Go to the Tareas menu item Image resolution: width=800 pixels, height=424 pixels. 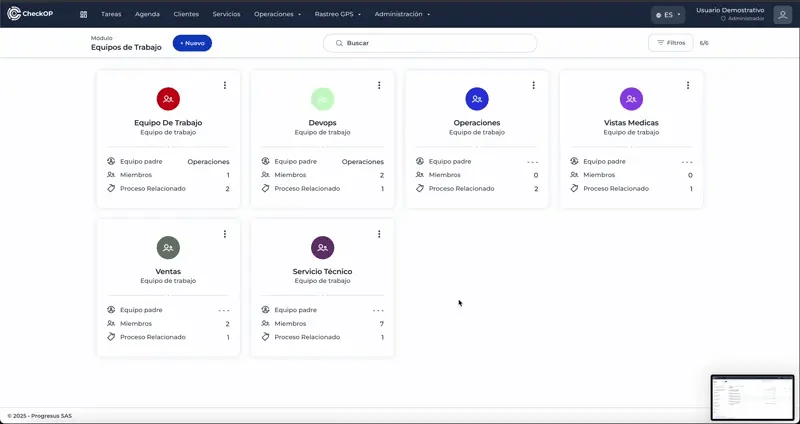pos(111,15)
